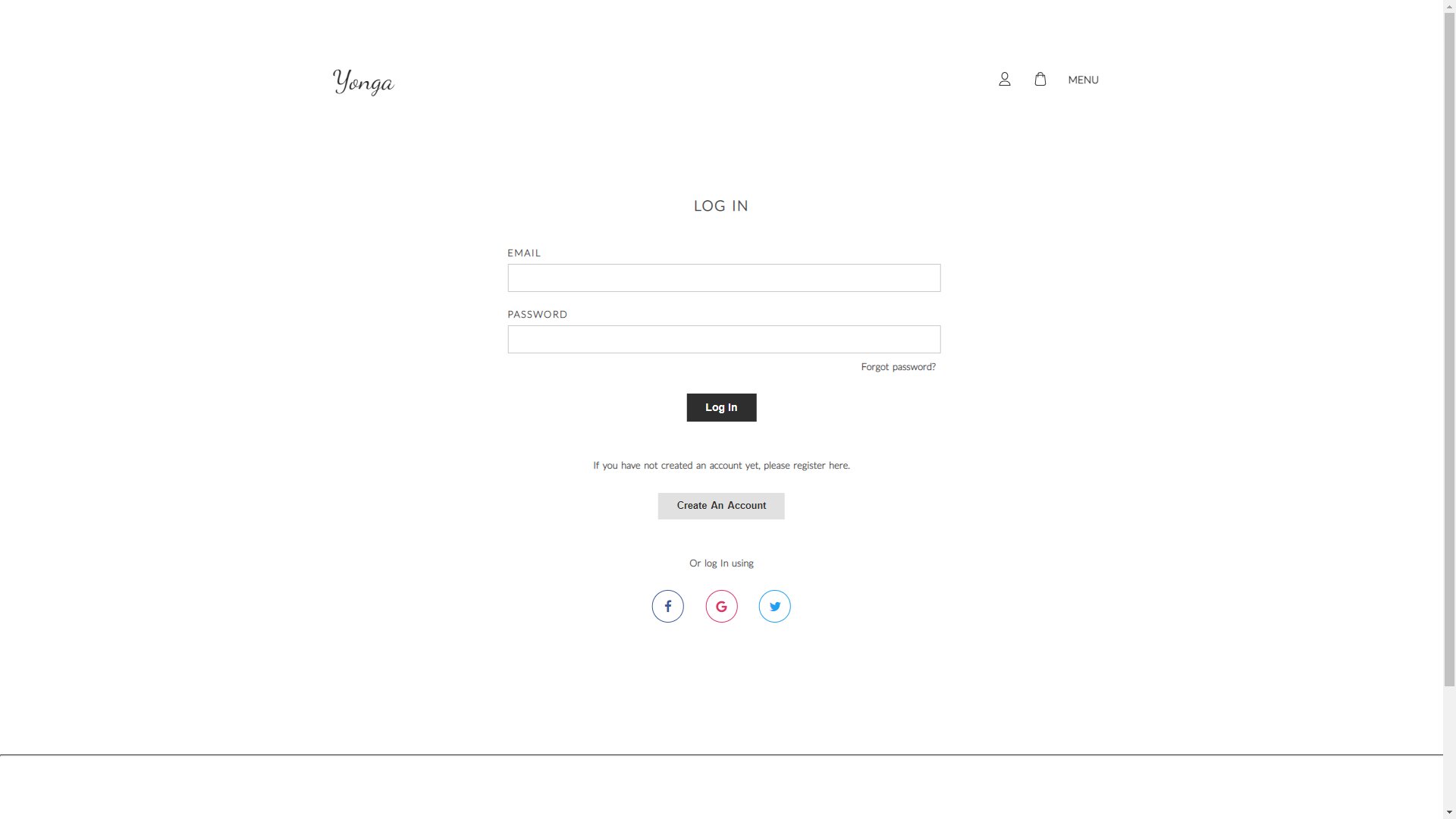This screenshot has width=1456, height=819.
Task: Click the LOG IN heading text
Action: click(x=720, y=206)
